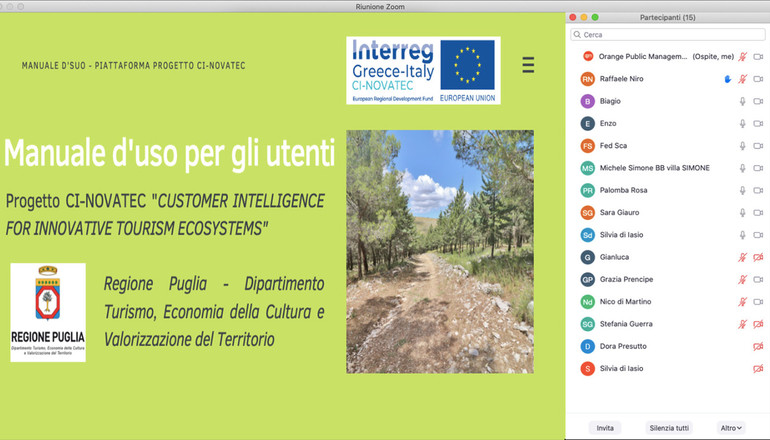Focus the Cerca search field
The width and height of the screenshot is (770, 440).
click(668, 34)
